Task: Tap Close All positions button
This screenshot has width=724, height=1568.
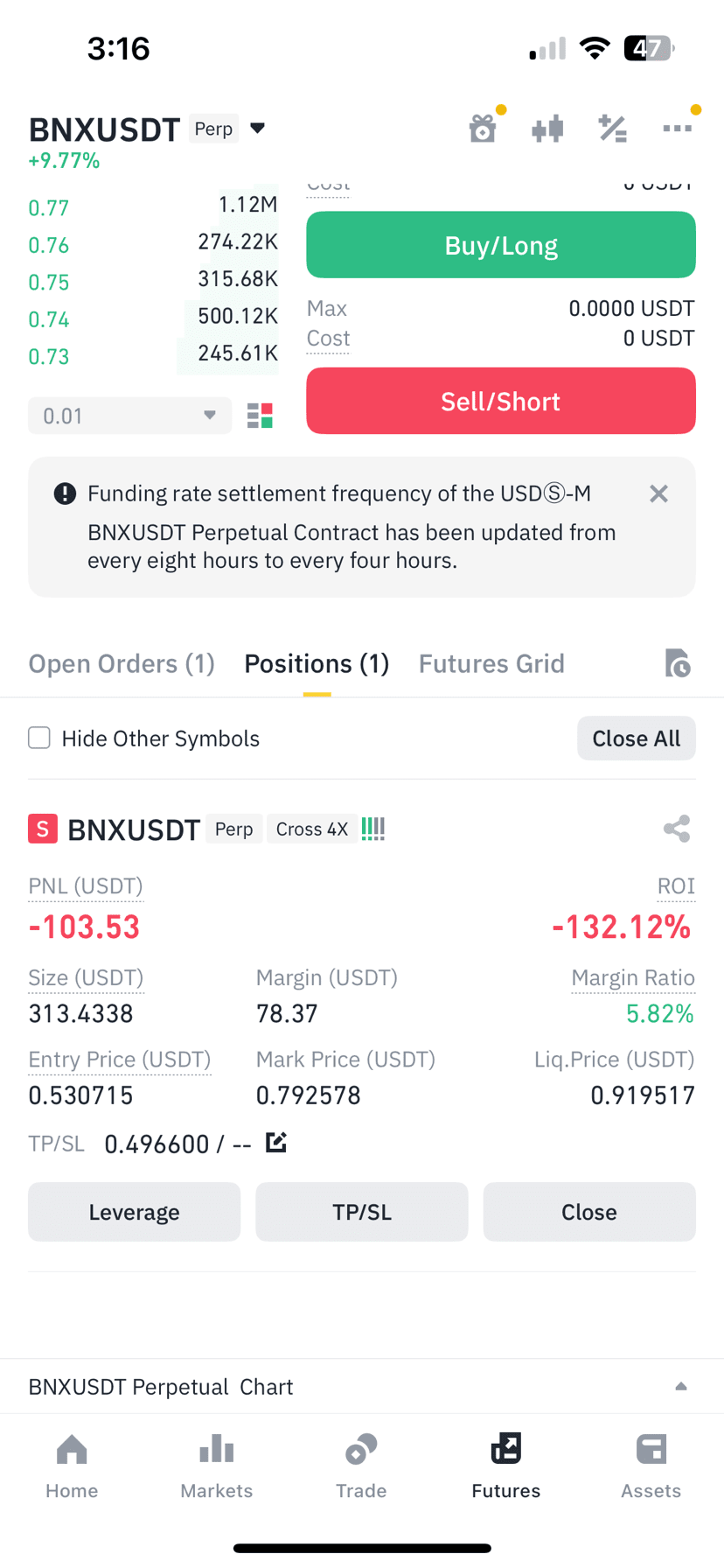Action: click(x=637, y=738)
